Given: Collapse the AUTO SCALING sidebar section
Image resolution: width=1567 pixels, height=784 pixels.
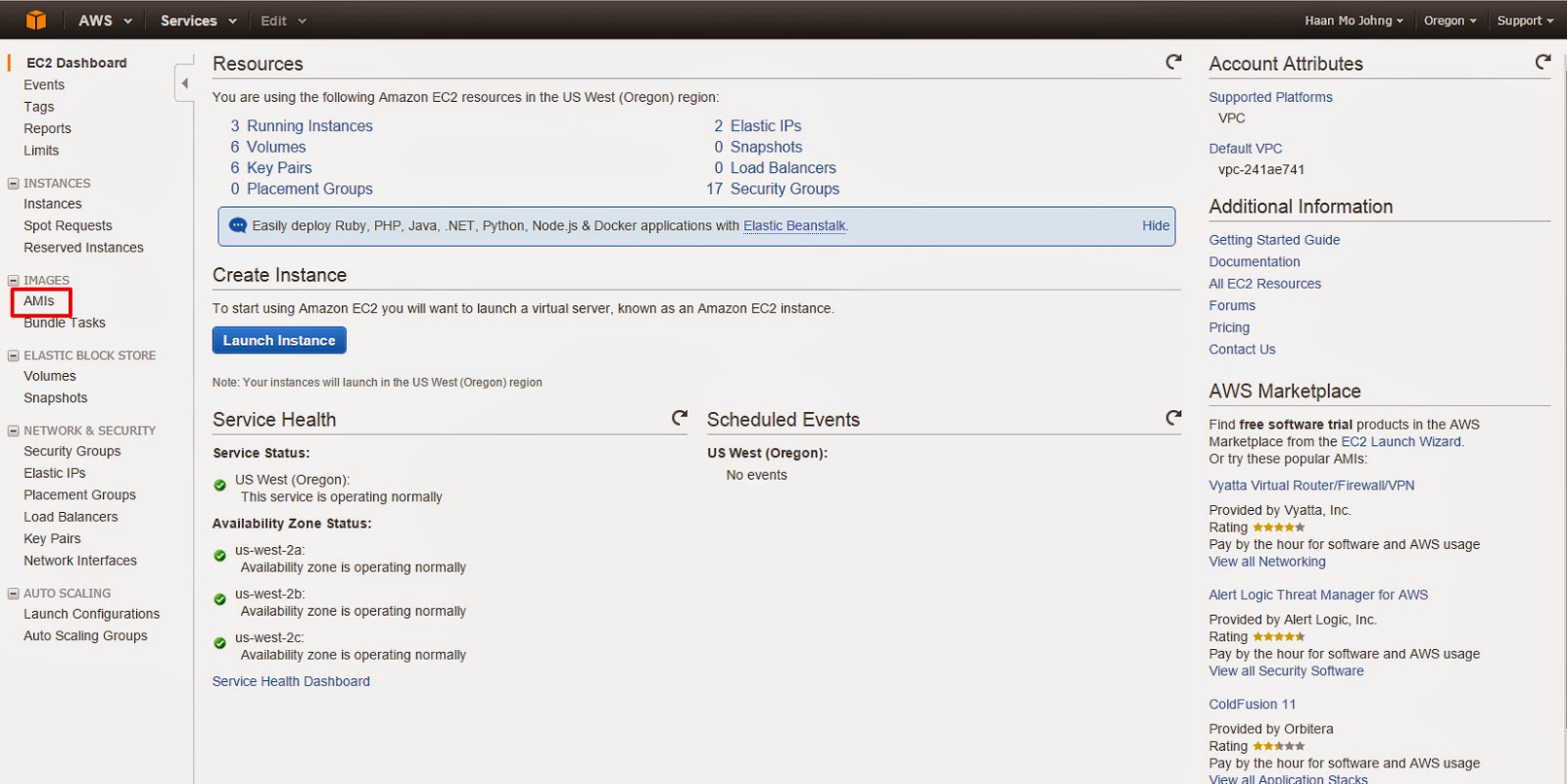Looking at the screenshot, I should (x=14, y=593).
